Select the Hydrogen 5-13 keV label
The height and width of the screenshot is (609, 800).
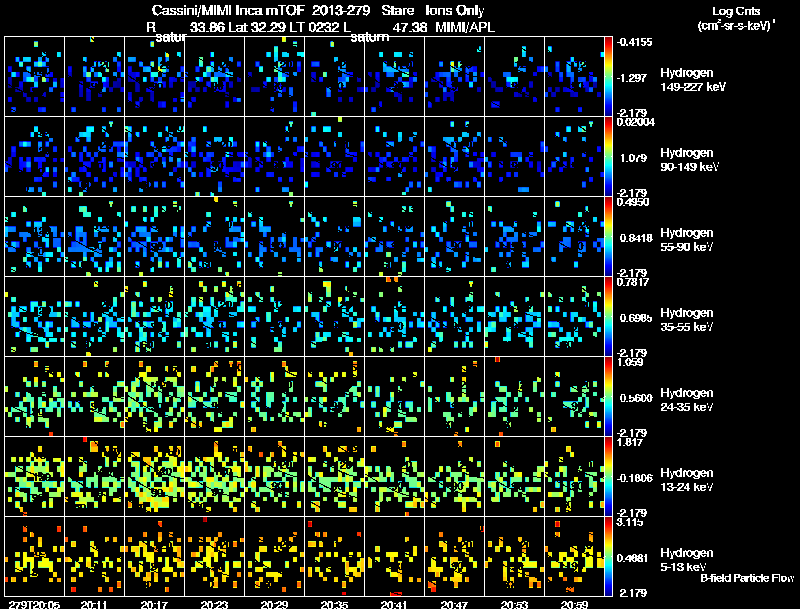(x=687, y=561)
